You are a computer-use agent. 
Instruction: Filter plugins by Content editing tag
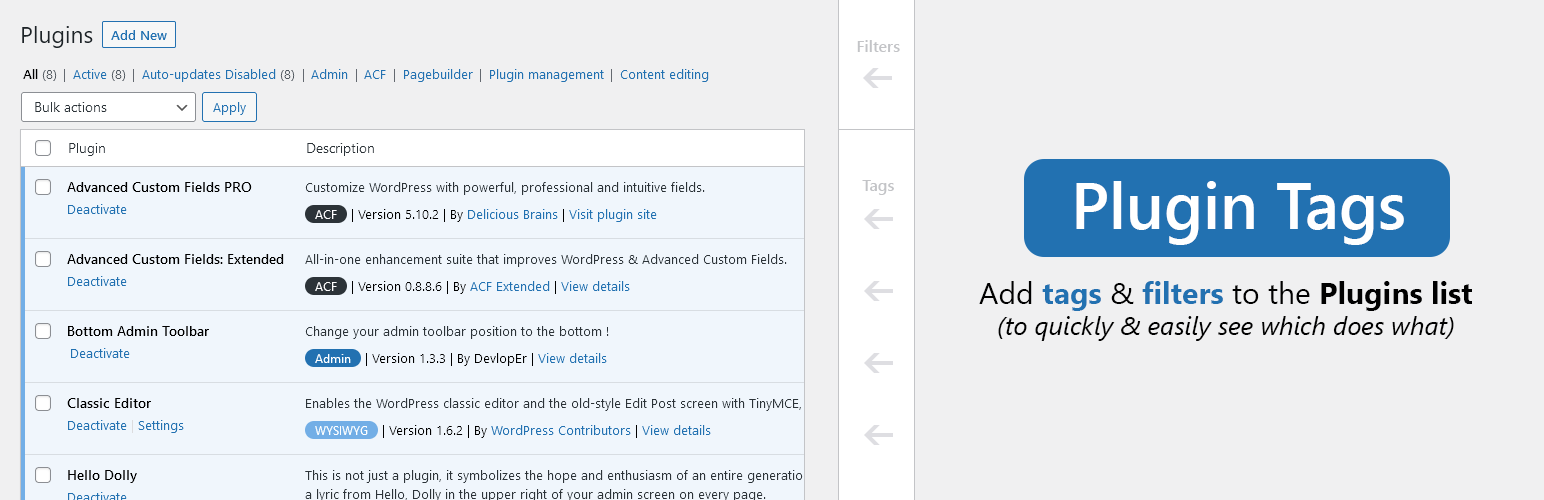(x=664, y=75)
